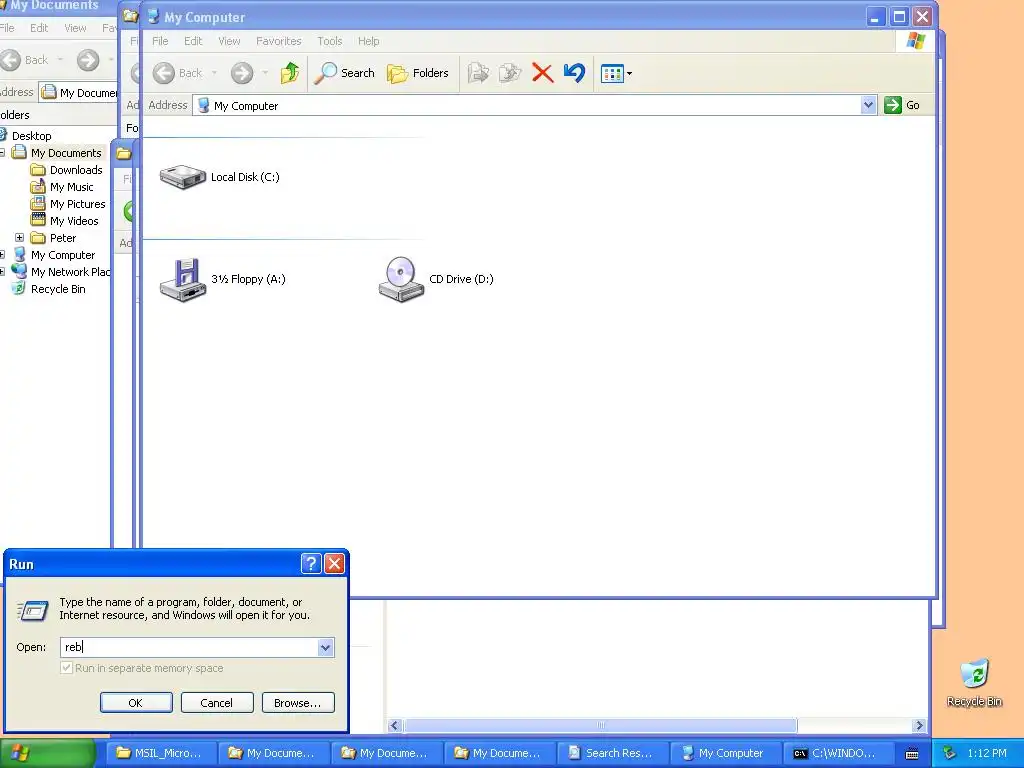1024x768 pixels.
Task: Click the scrollbar left arrow at bottom
Action: click(x=394, y=725)
